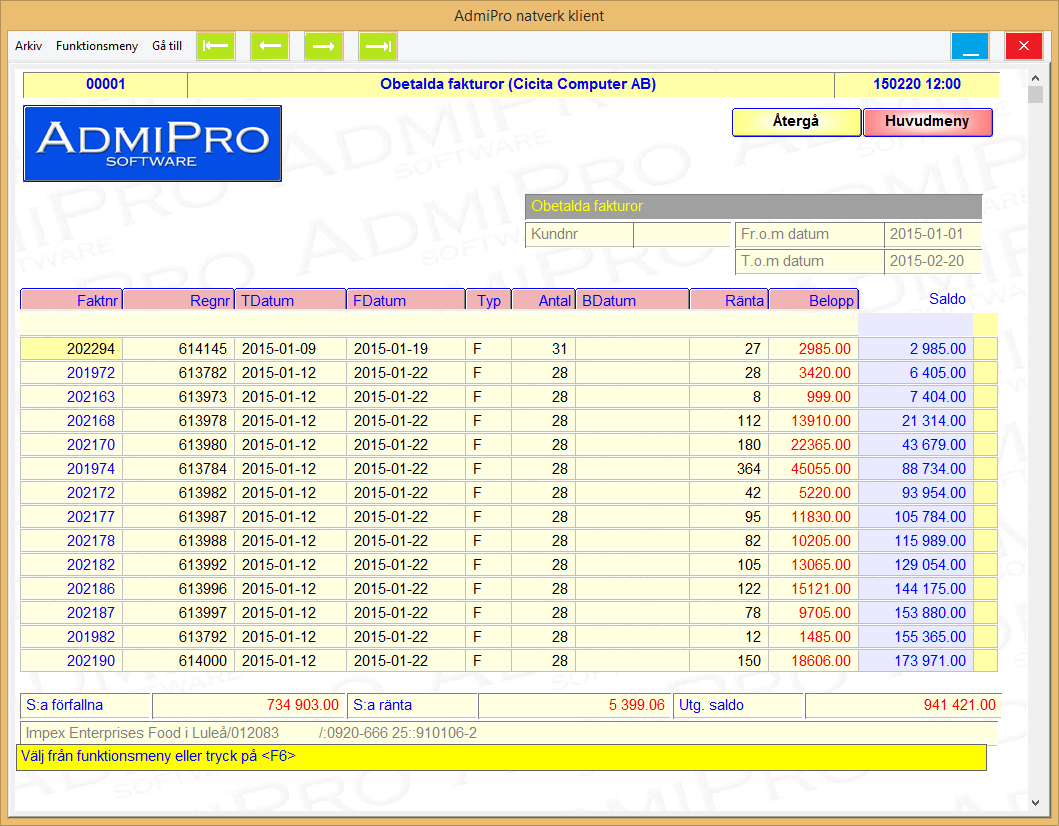
Task: Open invoice 201974 in the list
Action: pos(91,469)
